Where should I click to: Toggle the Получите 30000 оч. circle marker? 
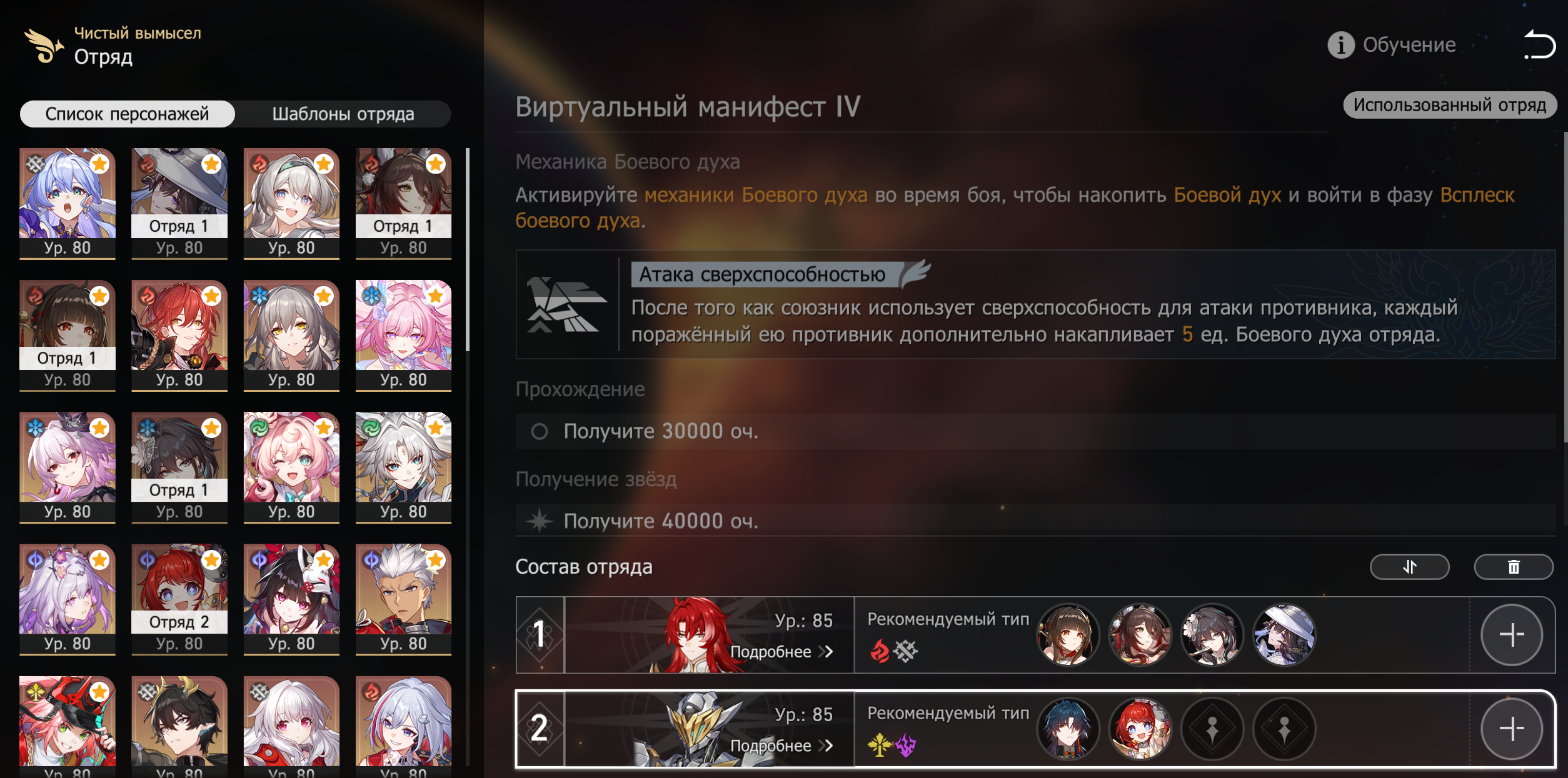tap(540, 431)
